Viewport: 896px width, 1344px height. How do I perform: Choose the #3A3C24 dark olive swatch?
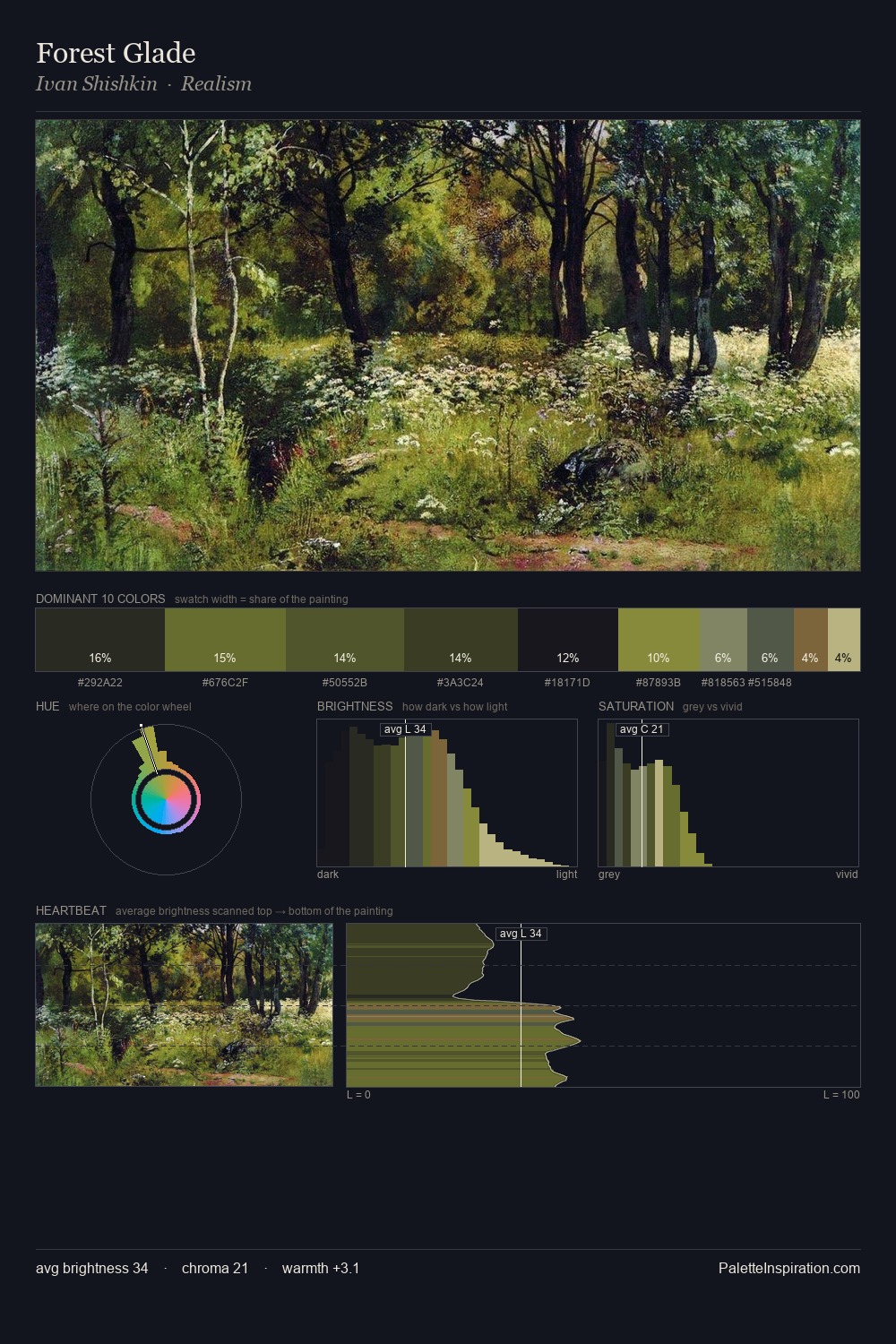pyautogui.click(x=461, y=640)
